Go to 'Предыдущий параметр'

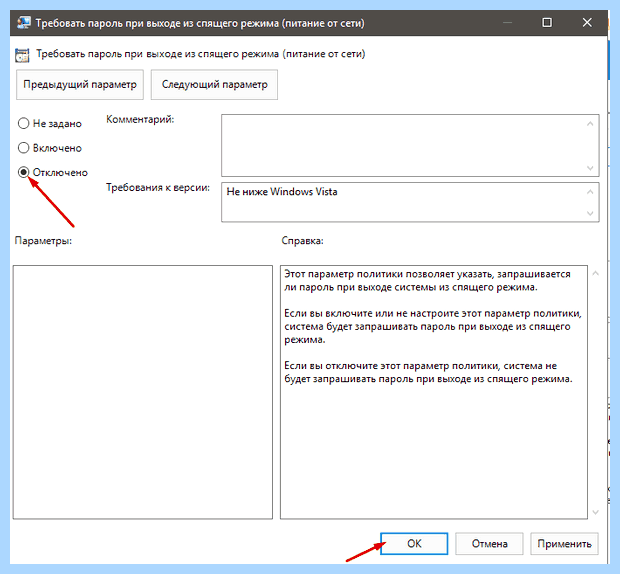point(80,85)
